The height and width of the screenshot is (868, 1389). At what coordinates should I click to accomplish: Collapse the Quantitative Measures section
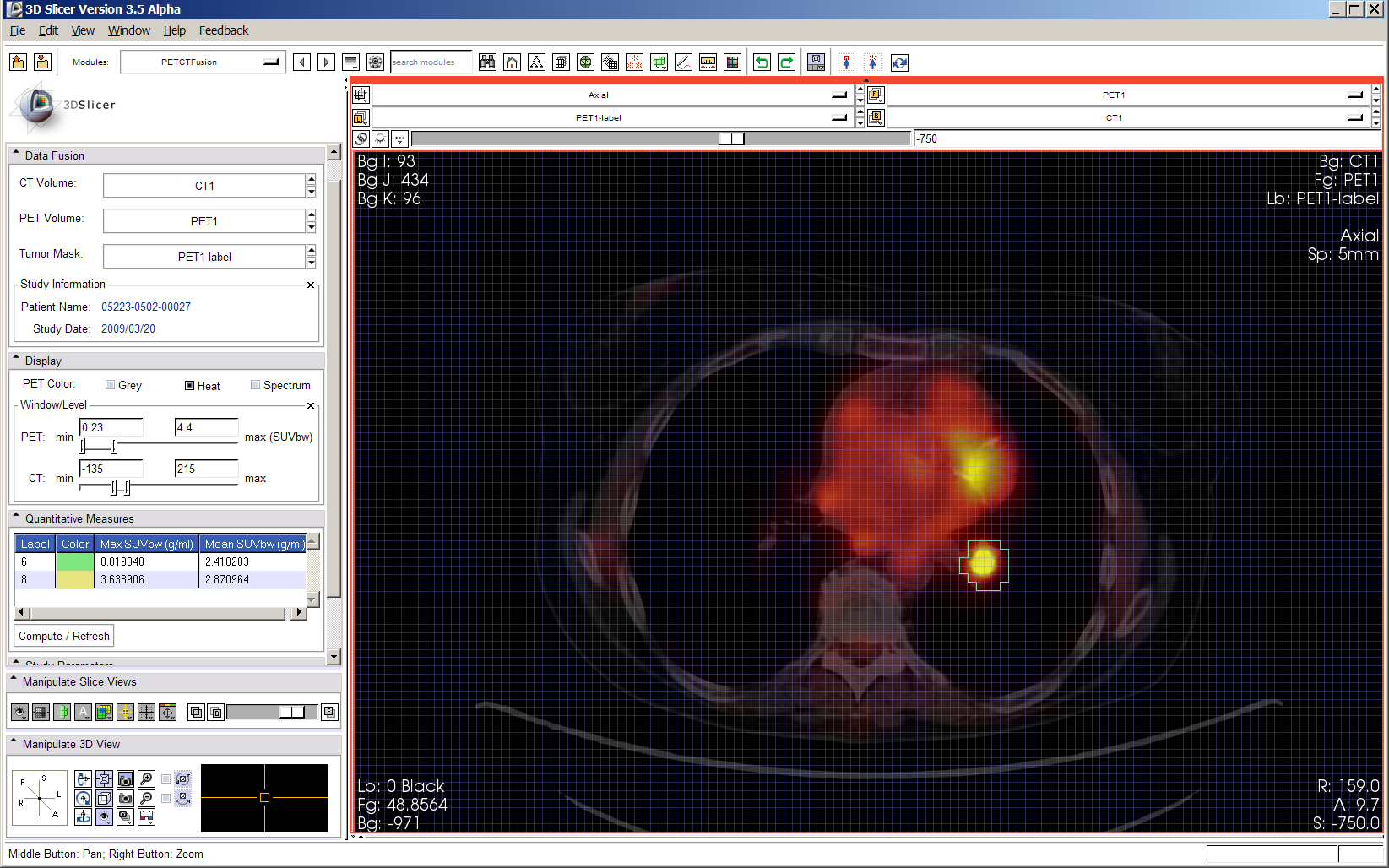coord(16,518)
